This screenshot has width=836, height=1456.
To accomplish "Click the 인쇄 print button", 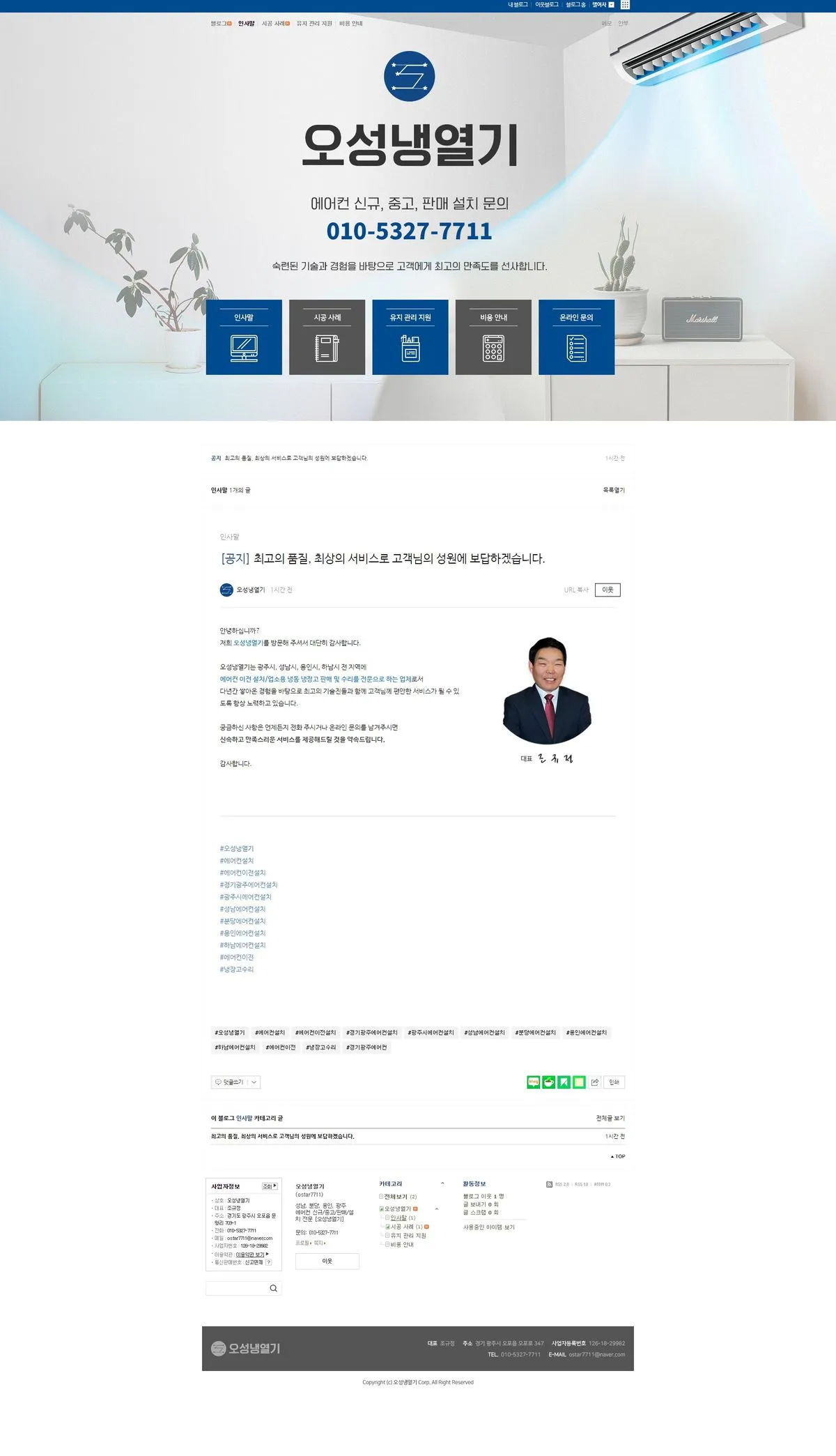I will 614,1082.
